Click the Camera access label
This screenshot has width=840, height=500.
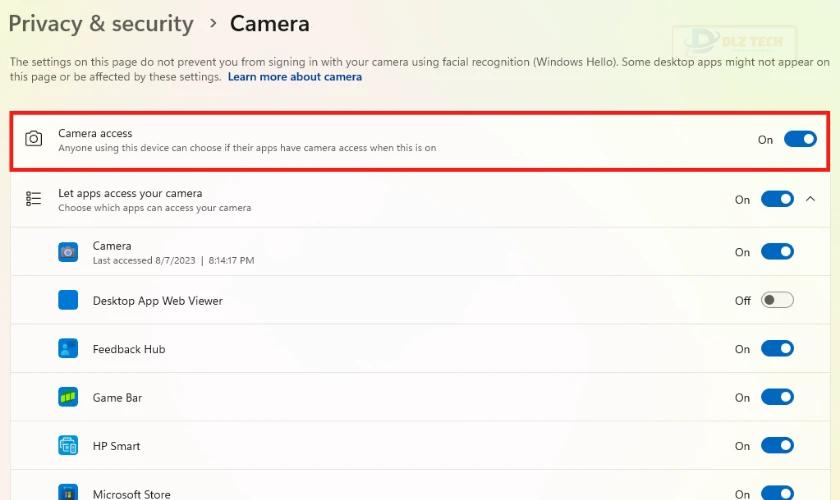(95, 133)
